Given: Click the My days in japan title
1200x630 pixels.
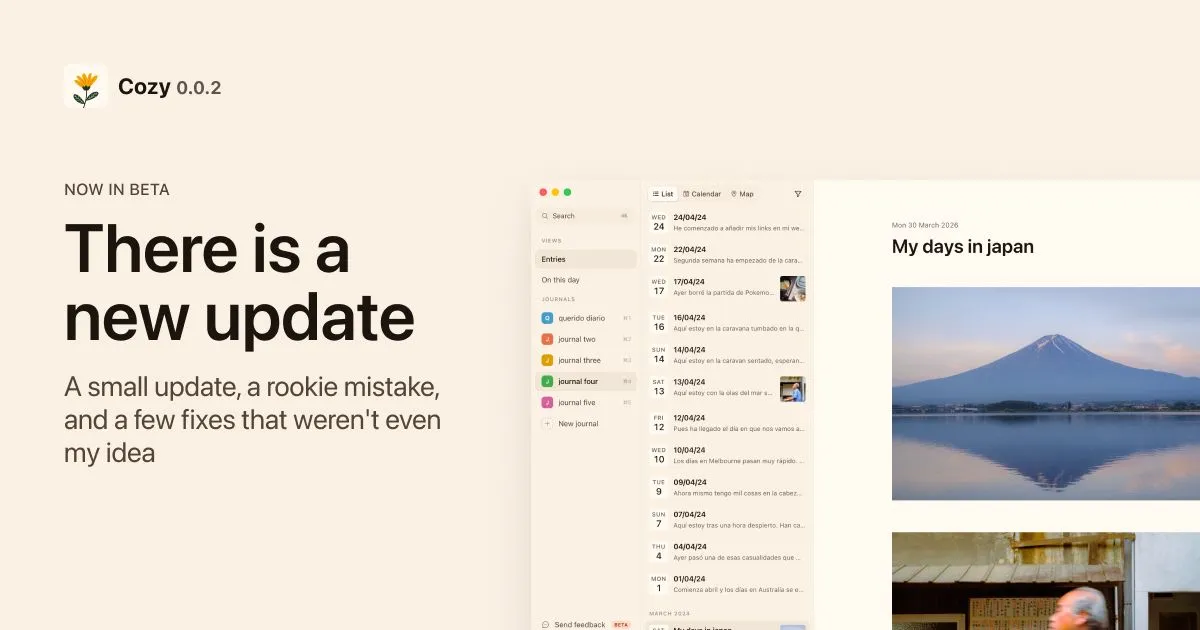Looking at the screenshot, I should click(x=963, y=246).
